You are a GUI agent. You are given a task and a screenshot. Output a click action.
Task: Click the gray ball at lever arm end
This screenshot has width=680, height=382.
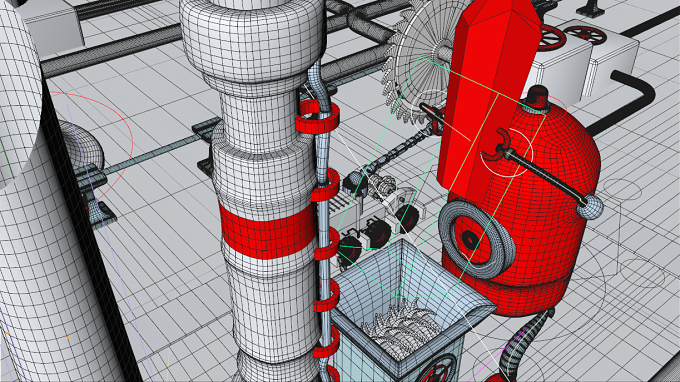[x=590, y=207]
